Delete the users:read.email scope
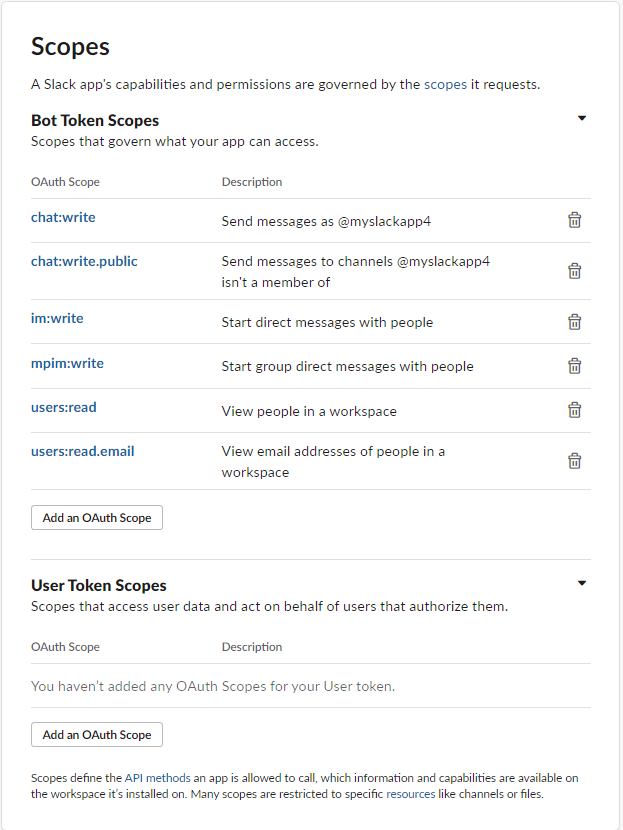Image resolution: width=623 pixels, height=830 pixels. [x=574, y=461]
